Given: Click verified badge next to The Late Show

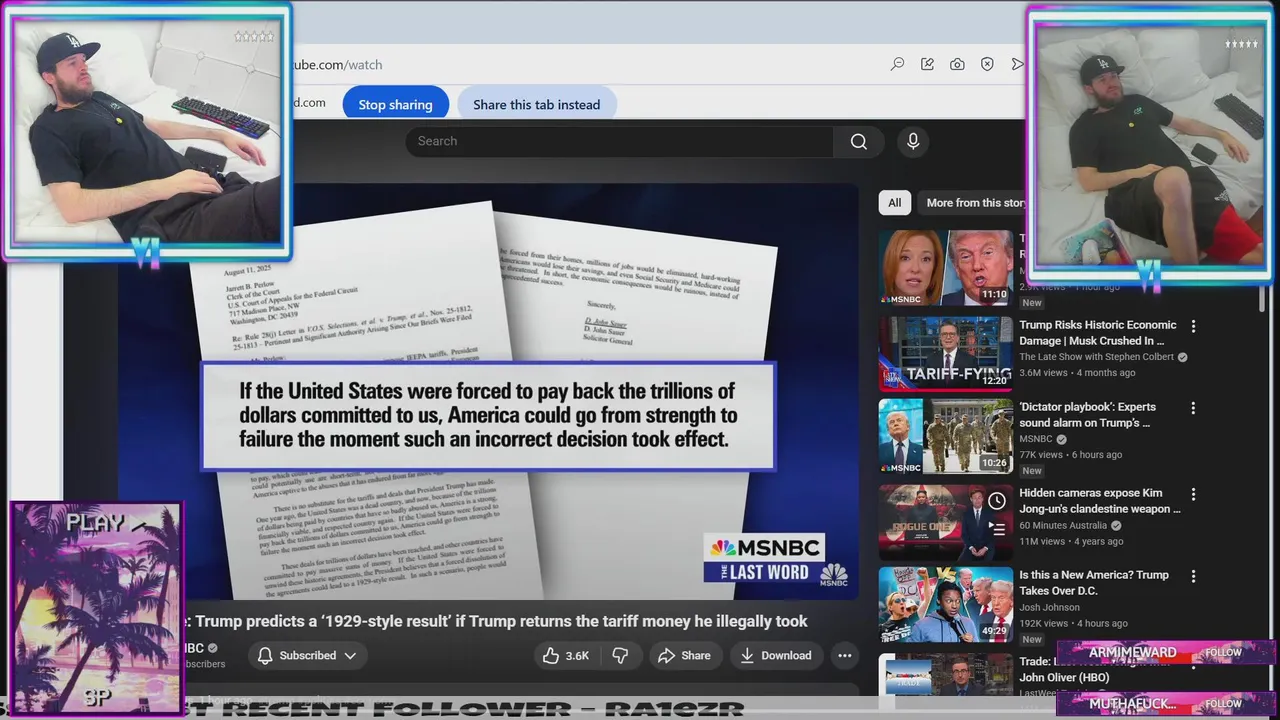Looking at the screenshot, I should (x=1183, y=357).
